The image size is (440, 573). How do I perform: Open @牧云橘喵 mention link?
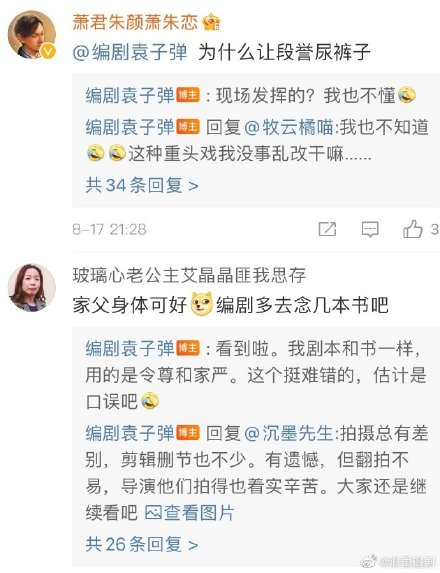[x=288, y=127]
